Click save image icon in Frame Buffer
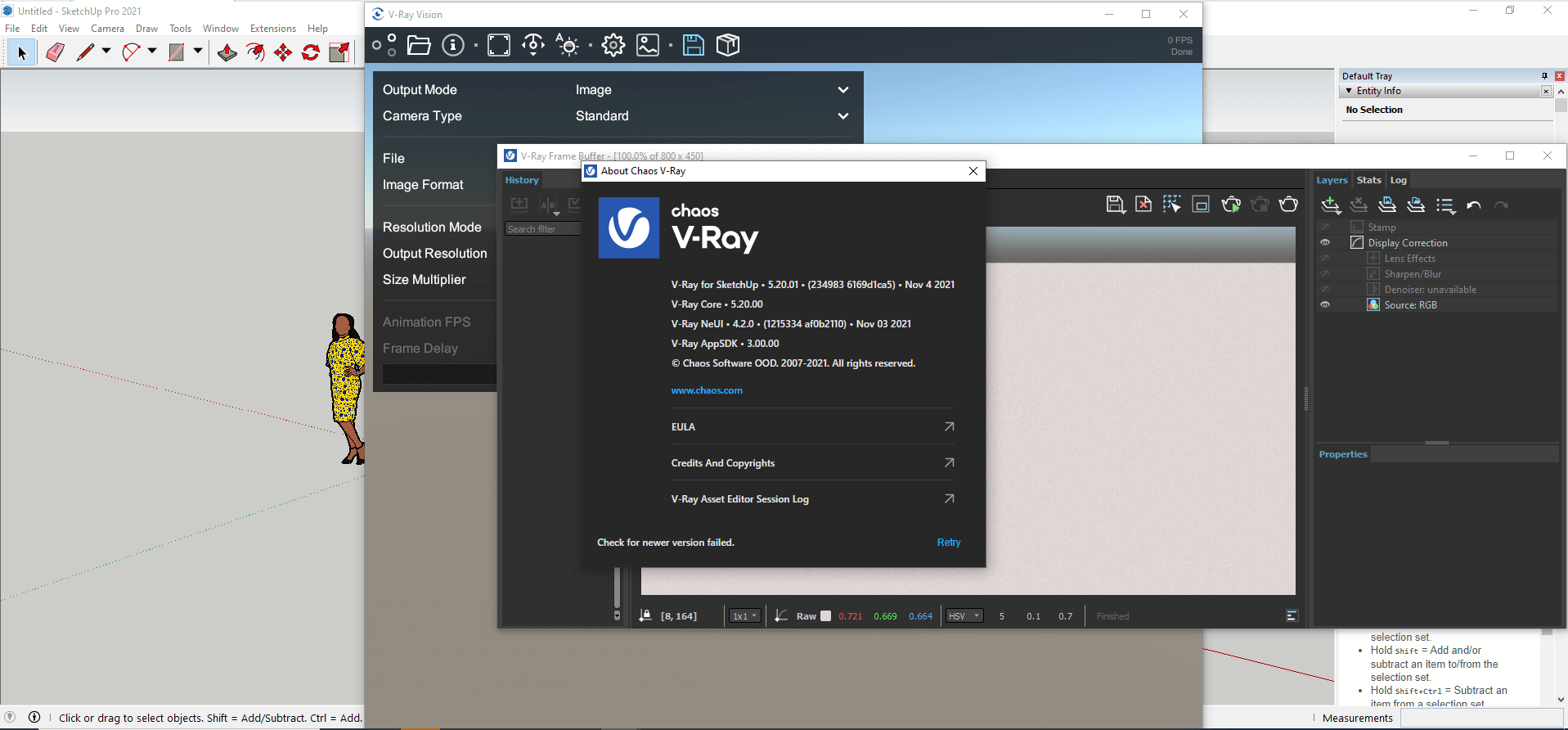This screenshot has height=730, width=1568. pyautogui.click(x=1116, y=205)
